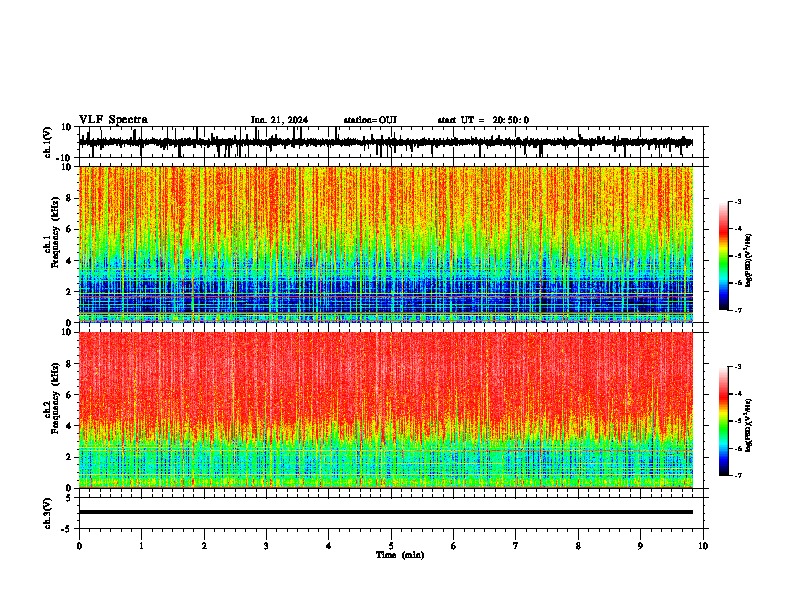Click the '2' tick on the time axis
This screenshot has height=612, width=792.
click(x=204, y=546)
